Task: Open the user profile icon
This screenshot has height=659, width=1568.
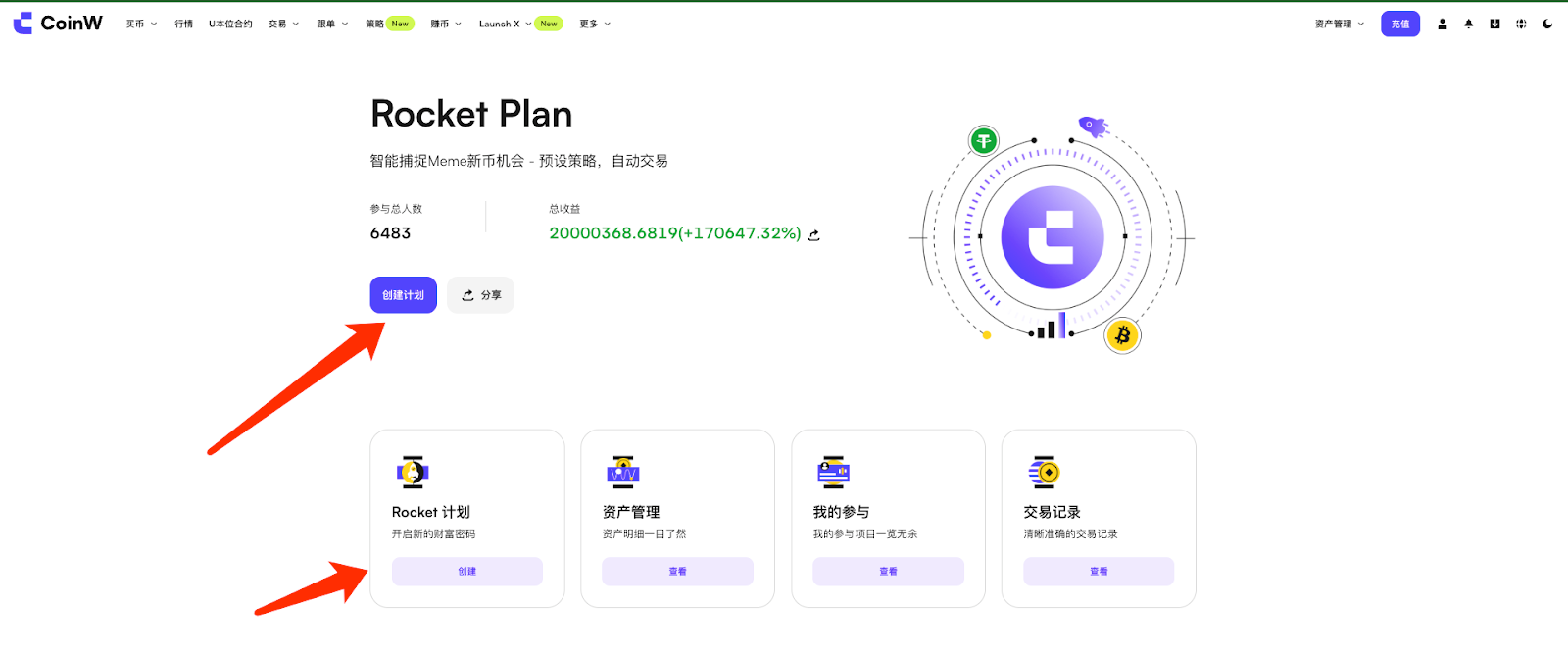Action: click(x=1443, y=25)
